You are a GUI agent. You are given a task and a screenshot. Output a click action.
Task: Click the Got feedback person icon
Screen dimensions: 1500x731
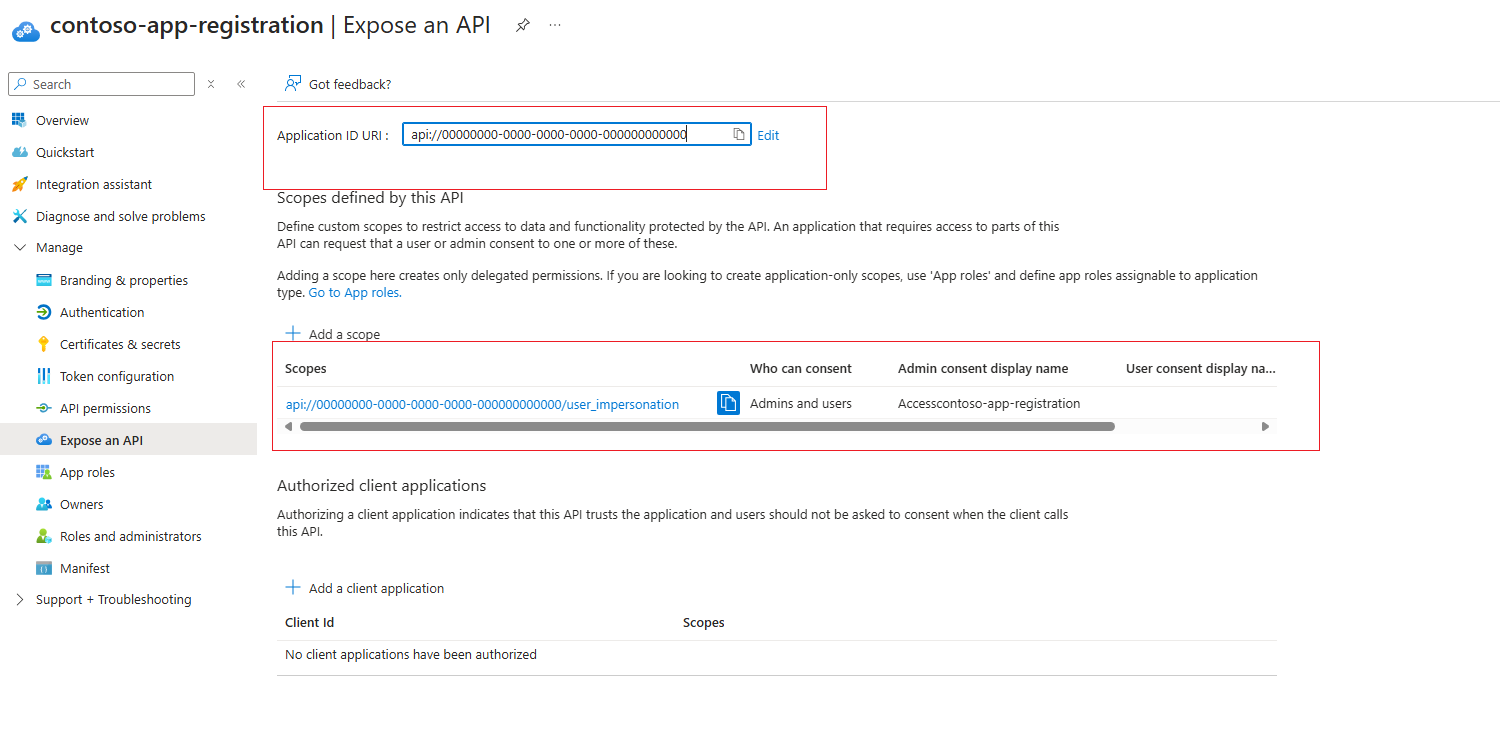click(x=293, y=84)
